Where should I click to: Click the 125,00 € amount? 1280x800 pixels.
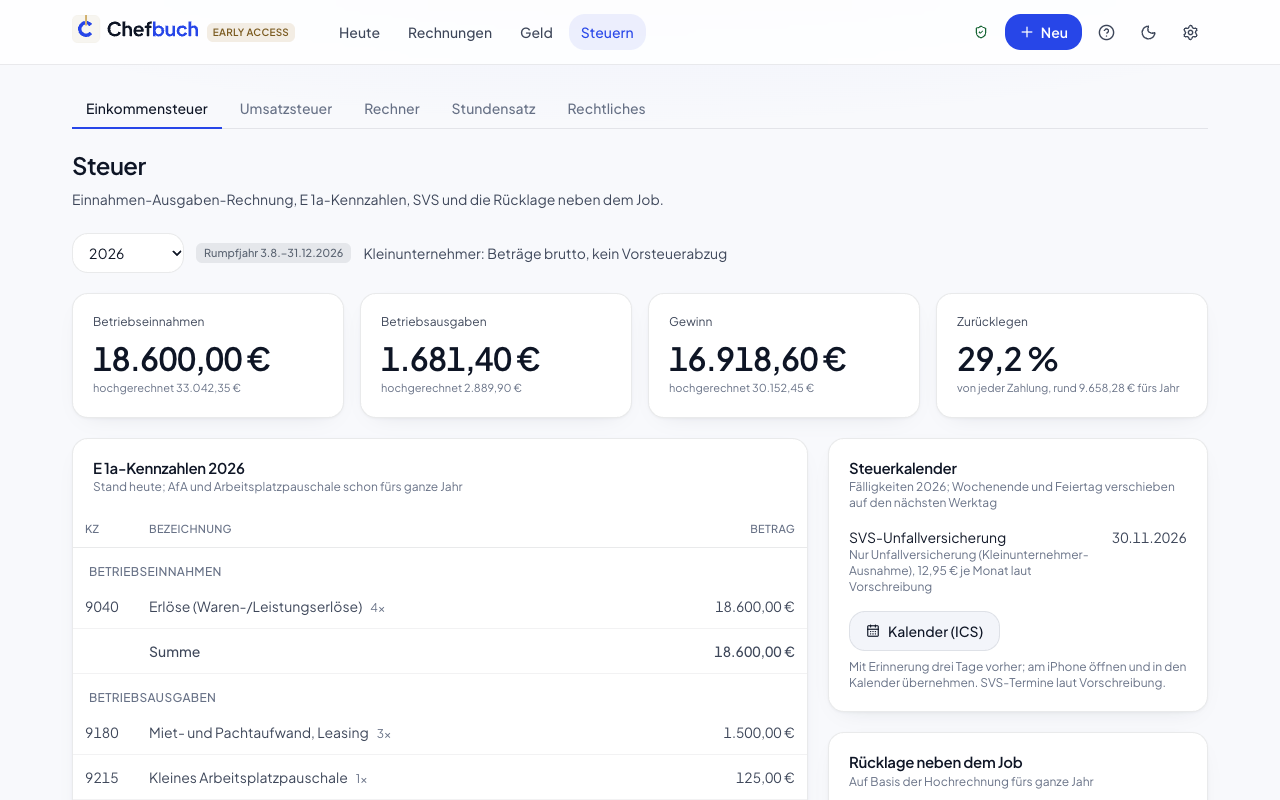point(765,778)
